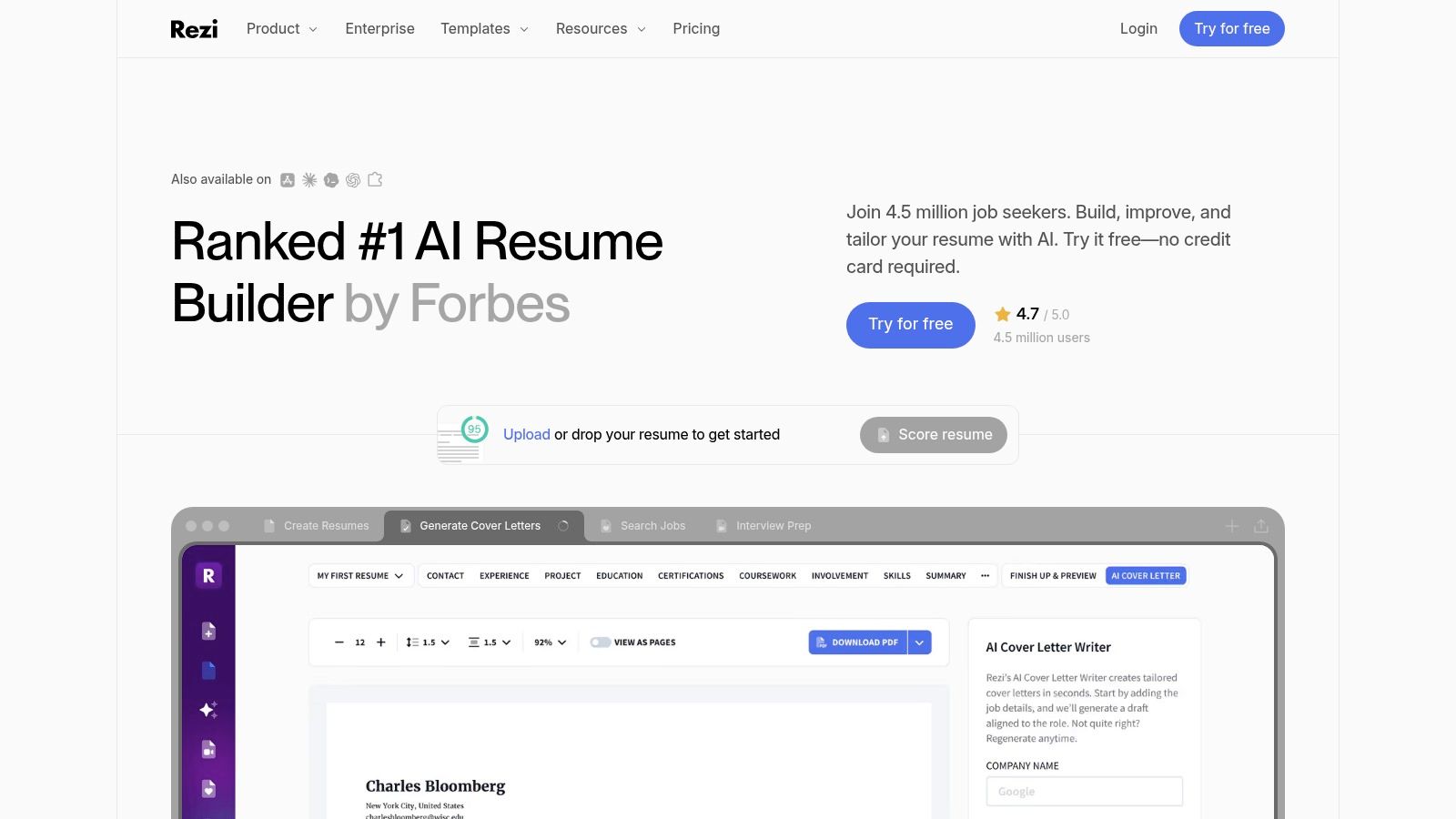Screen dimensions: 1456x819
Task: Click the Company Name input field
Action: [1085, 792]
